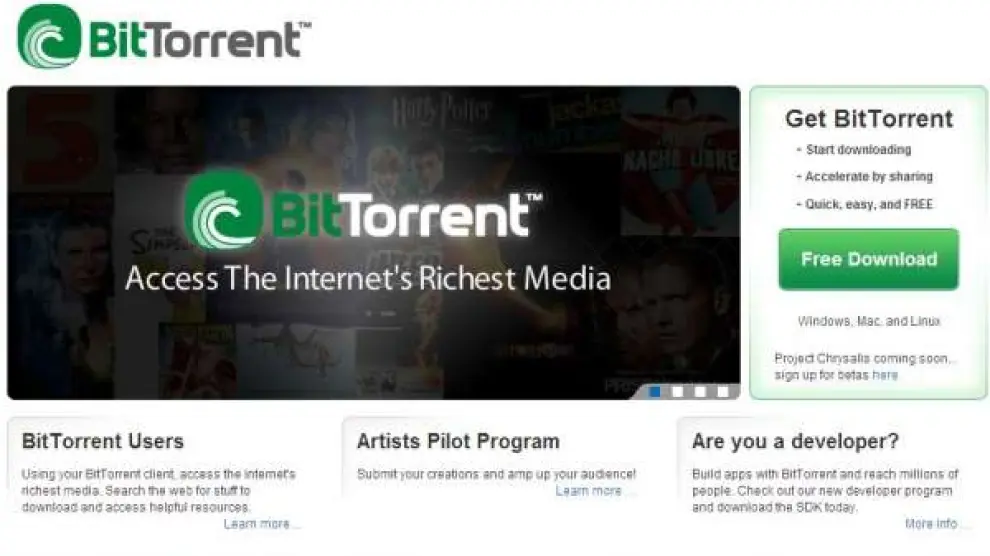This screenshot has width=990, height=556.
Task: Jump to the third banner slide dot
Action: [700, 392]
